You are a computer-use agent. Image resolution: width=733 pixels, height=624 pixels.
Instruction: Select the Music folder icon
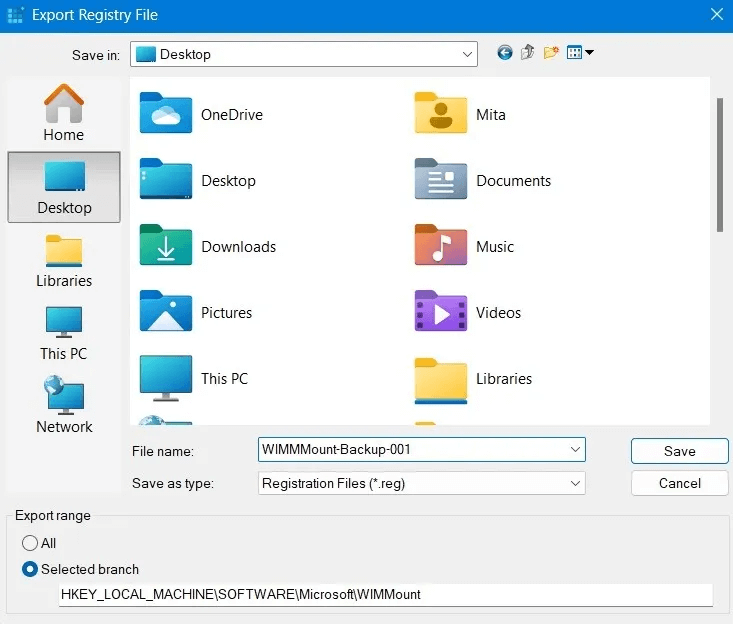[440, 245]
